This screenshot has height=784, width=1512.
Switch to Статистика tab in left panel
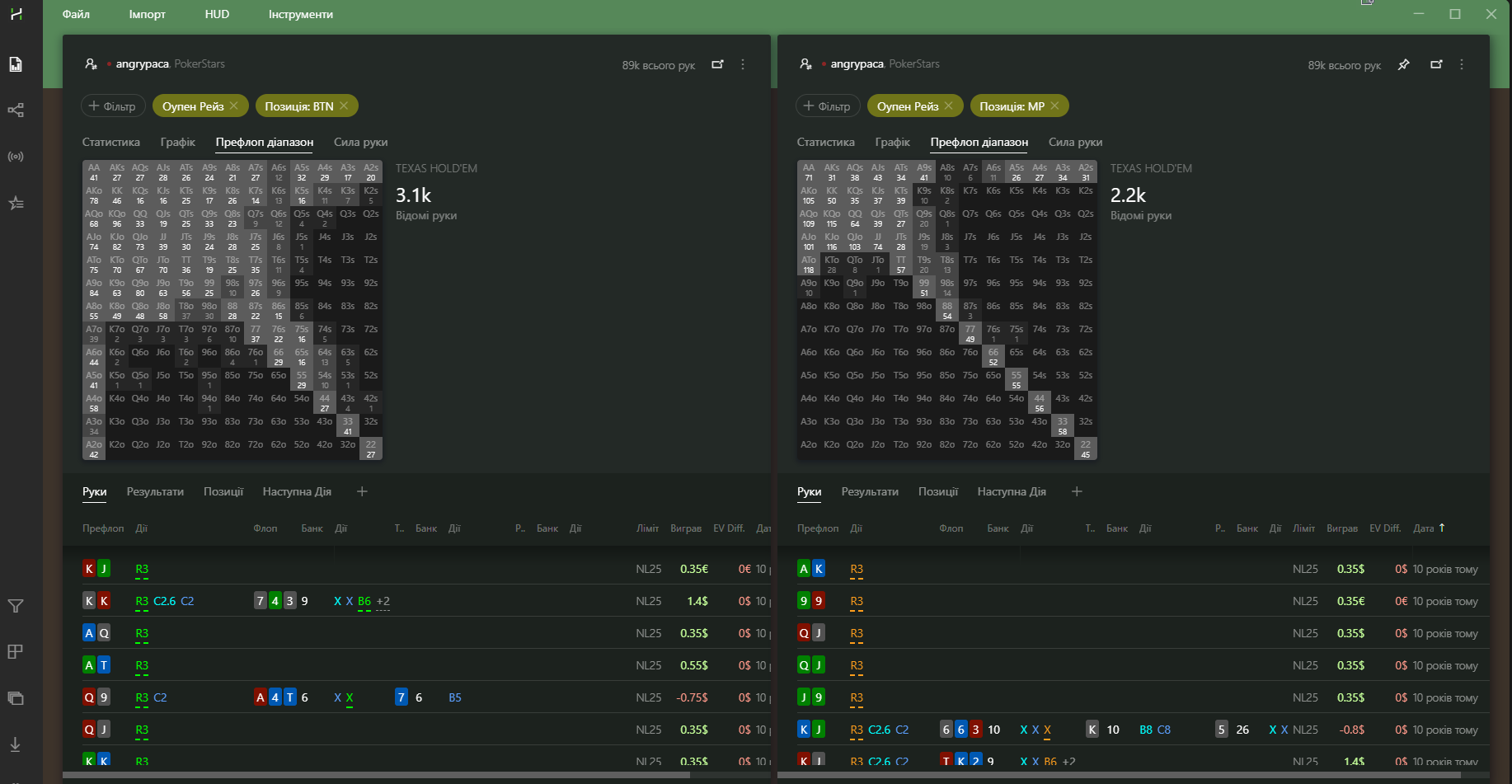click(111, 142)
